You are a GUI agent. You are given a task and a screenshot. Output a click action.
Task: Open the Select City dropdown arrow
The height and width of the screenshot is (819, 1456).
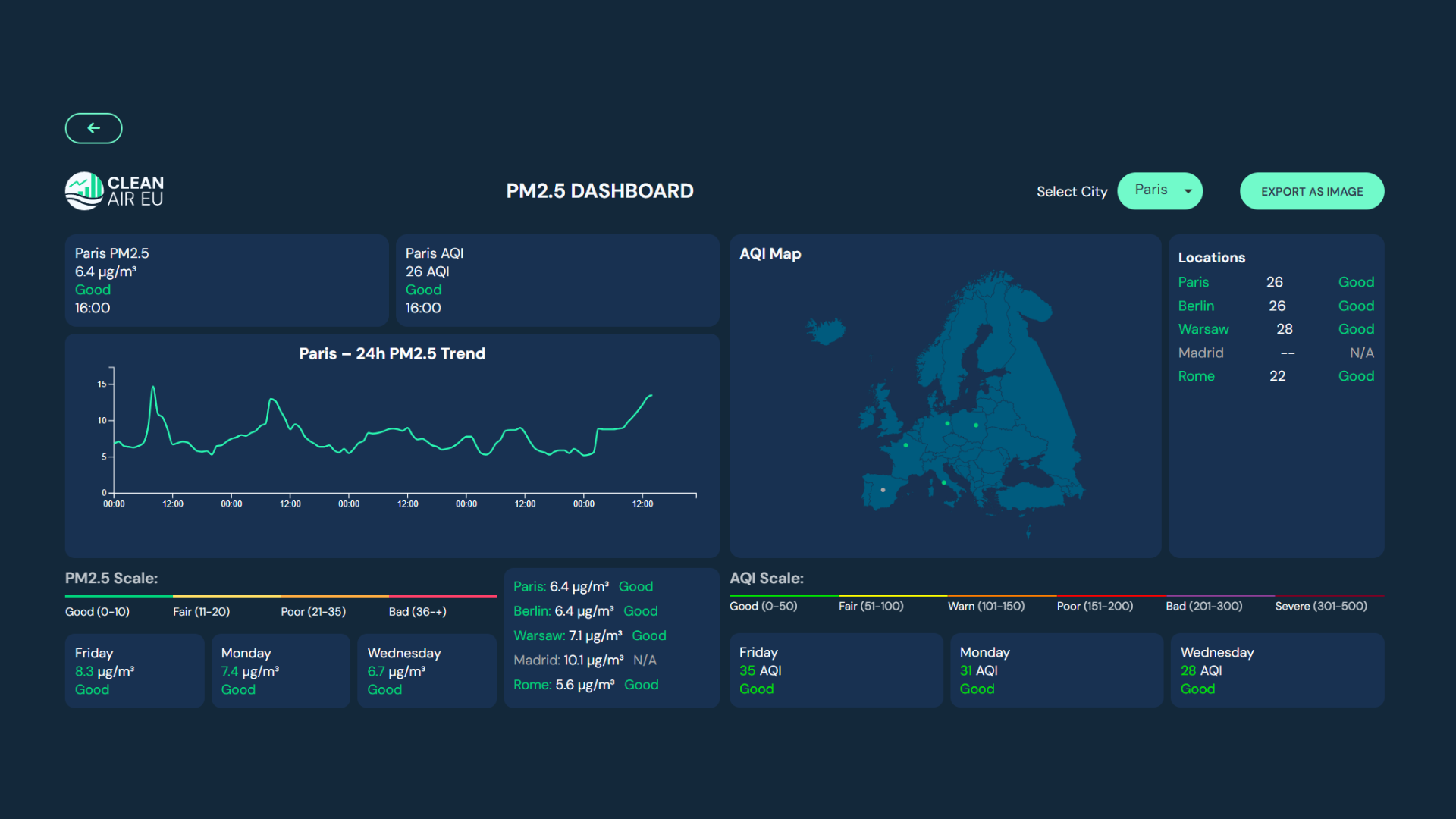click(1188, 191)
